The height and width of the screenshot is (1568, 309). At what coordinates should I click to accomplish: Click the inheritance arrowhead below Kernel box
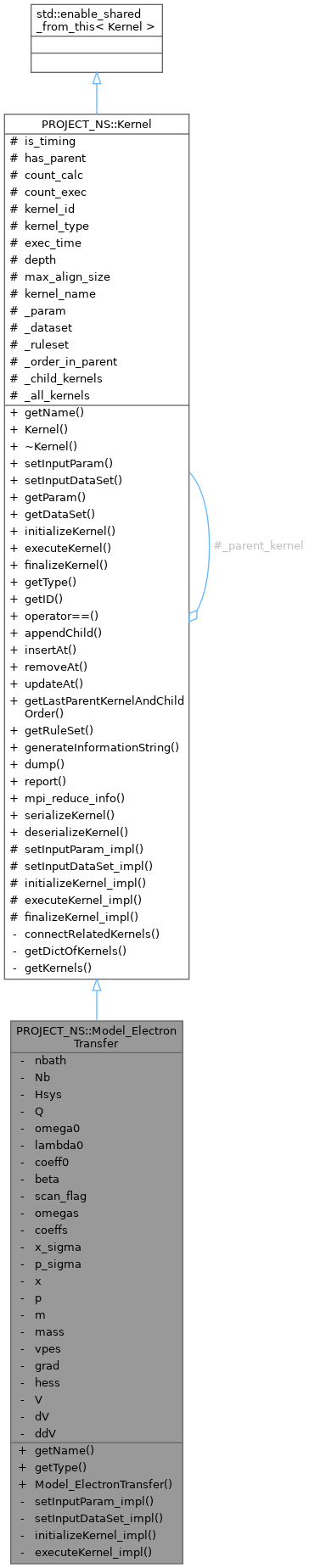click(97, 985)
